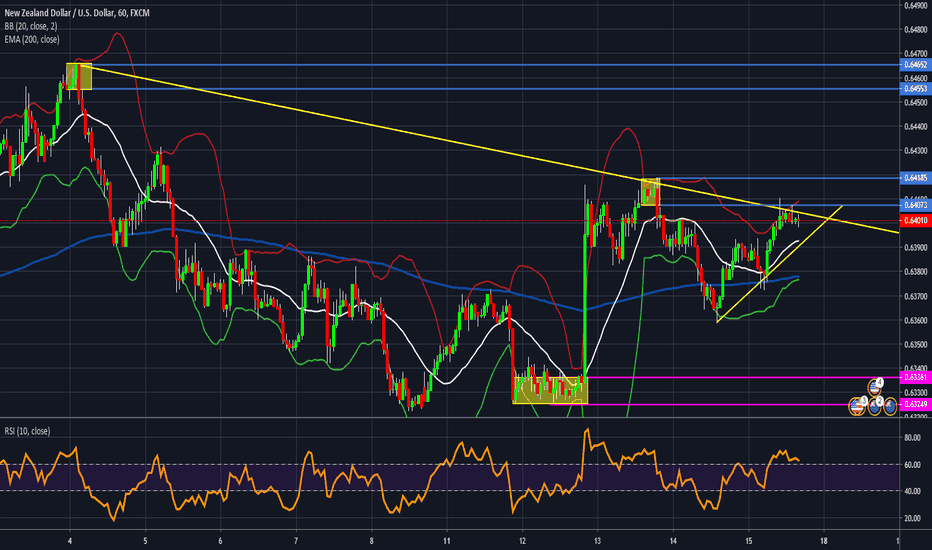
Task: Click the US flag event icon with badge 3
Action: pyautogui.click(x=858, y=406)
